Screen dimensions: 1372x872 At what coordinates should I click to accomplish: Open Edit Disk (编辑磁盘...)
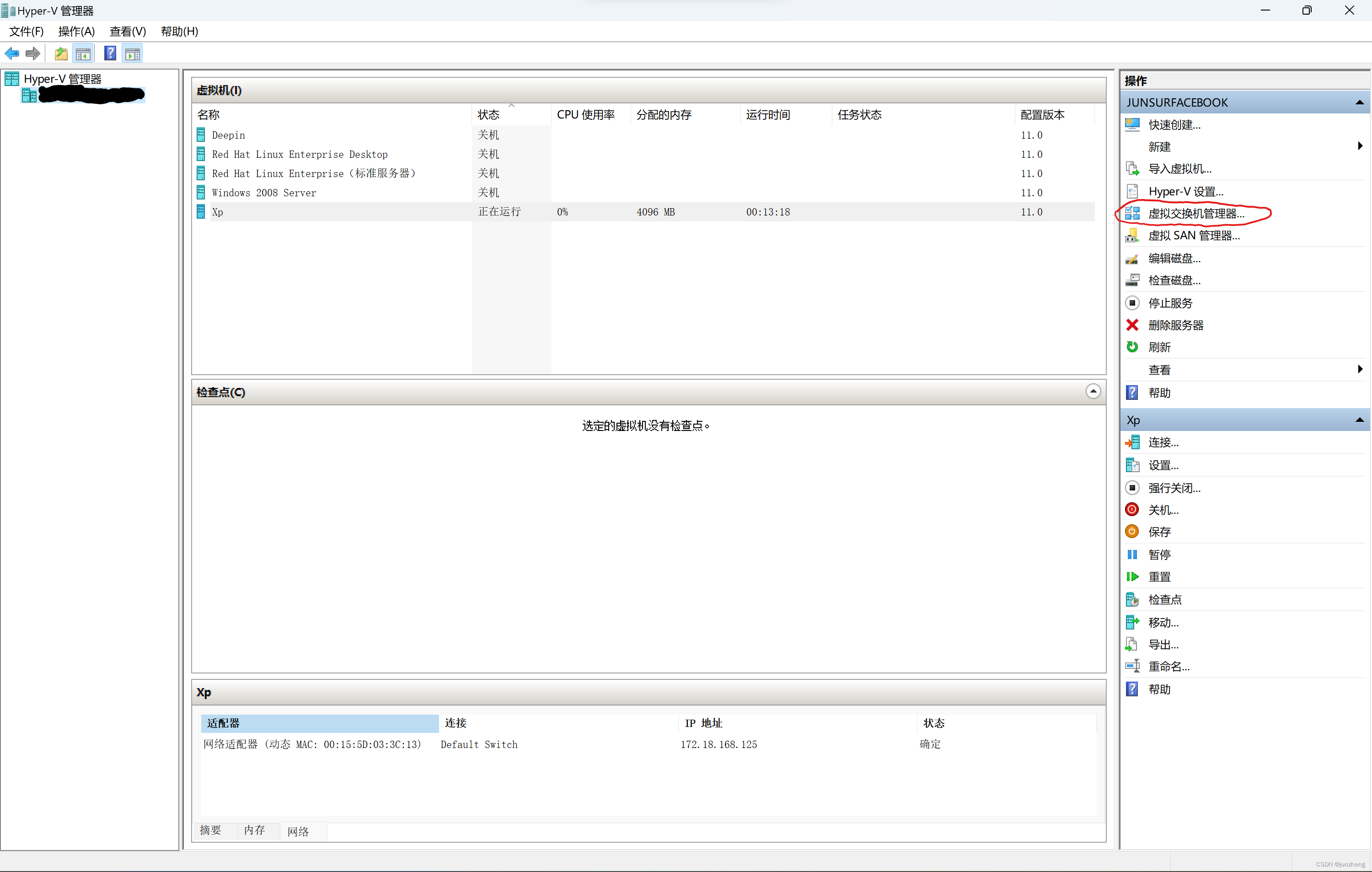[1174, 259]
